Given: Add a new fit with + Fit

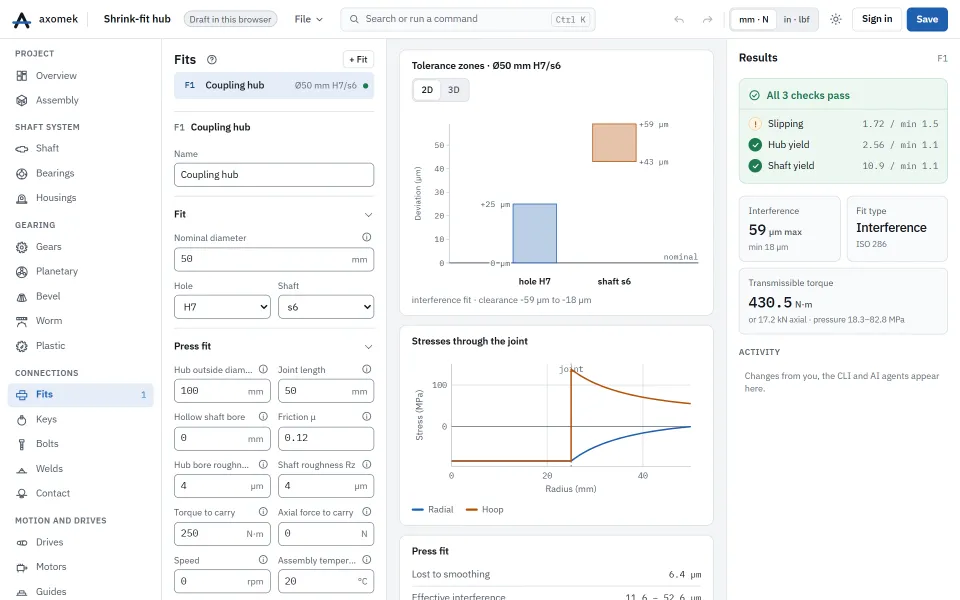Looking at the screenshot, I should 358,59.
